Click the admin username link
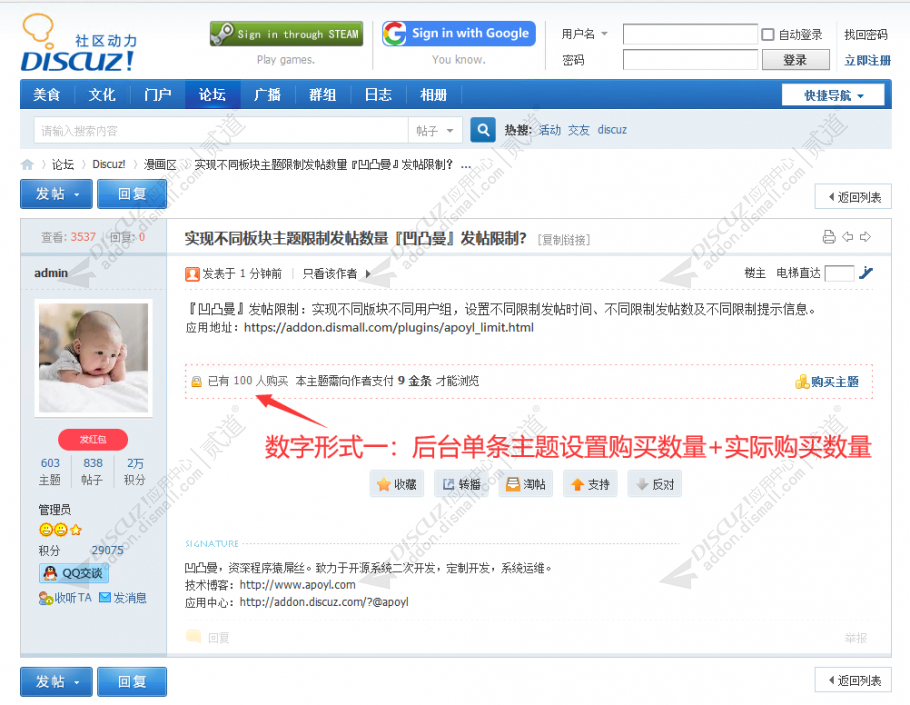 pyautogui.click(x=51, y=273)
